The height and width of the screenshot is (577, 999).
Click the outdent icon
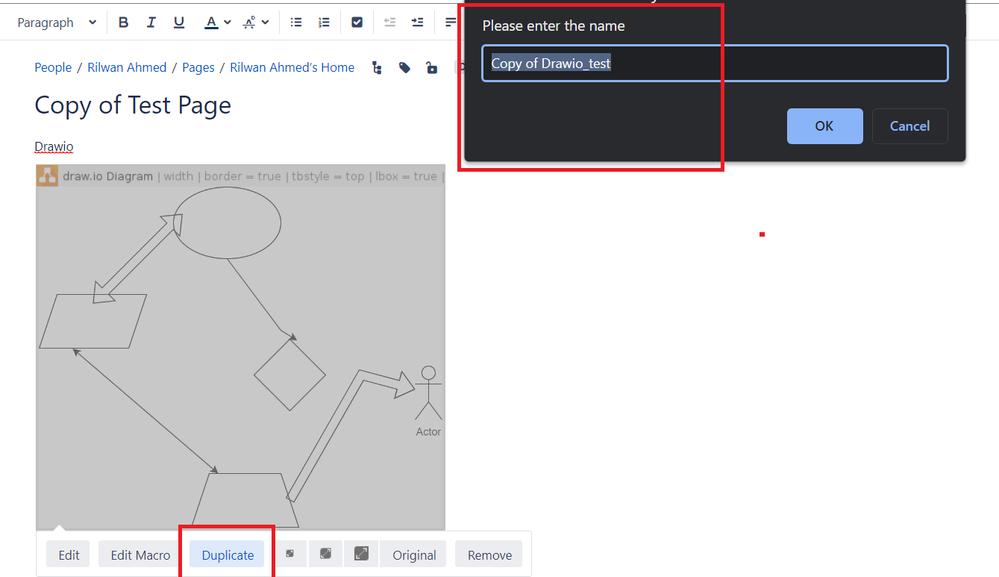click(390, 22)
